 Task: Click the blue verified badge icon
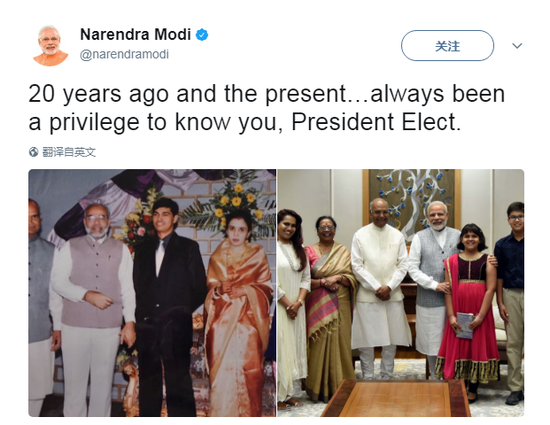202,35
